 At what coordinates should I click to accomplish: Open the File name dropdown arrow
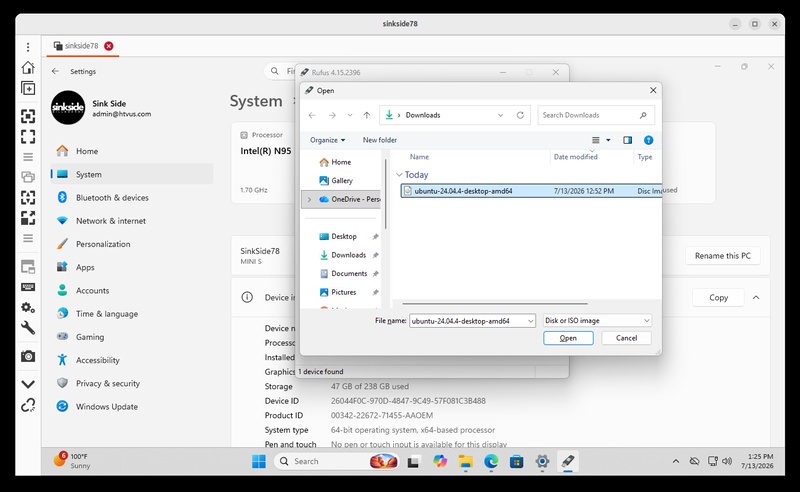(x=531, y=321)
